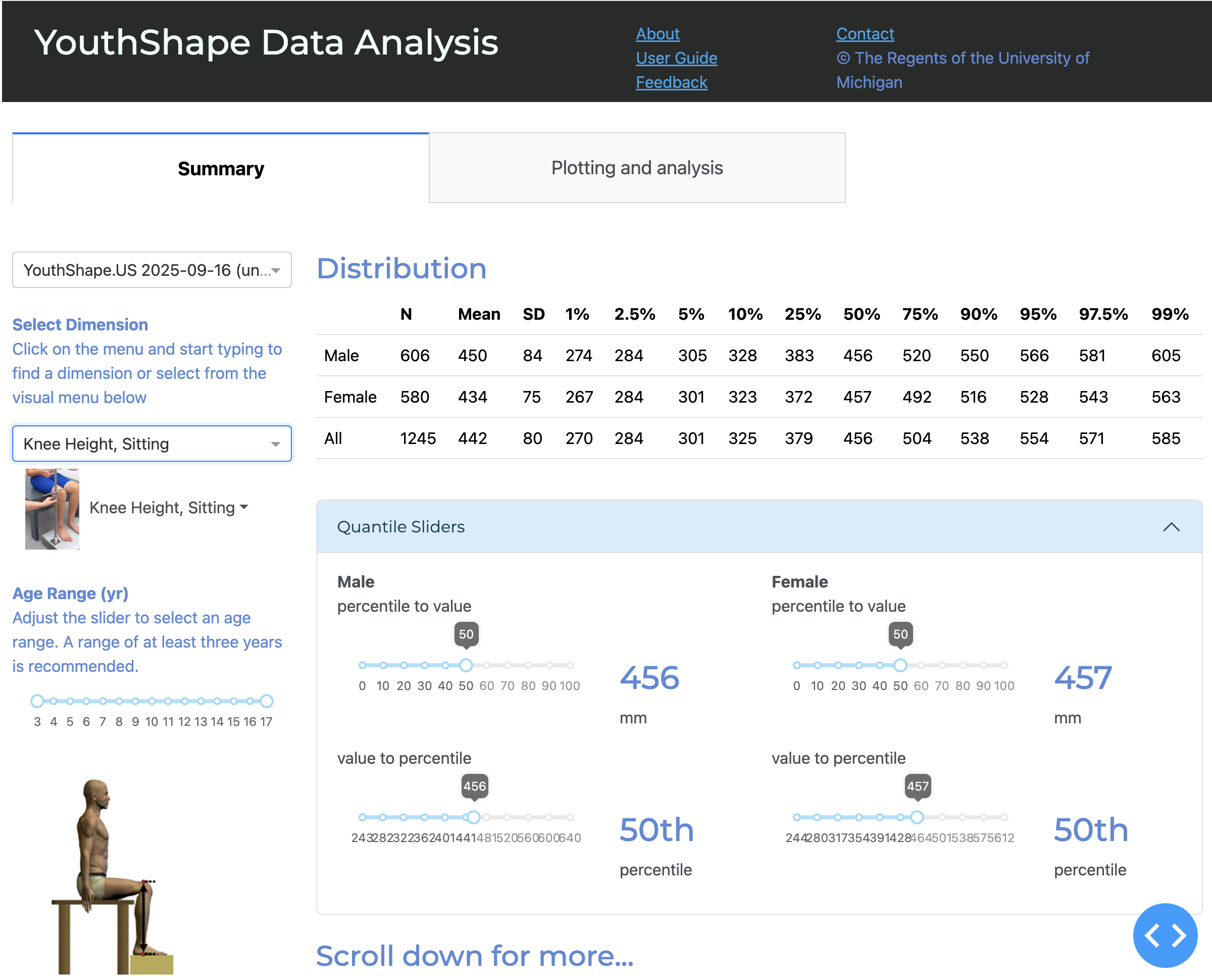Viewport: 1212px width, 980px height.
Task: Open the Knee Height, Sitting dimension combo box
Action: [152, 444]
